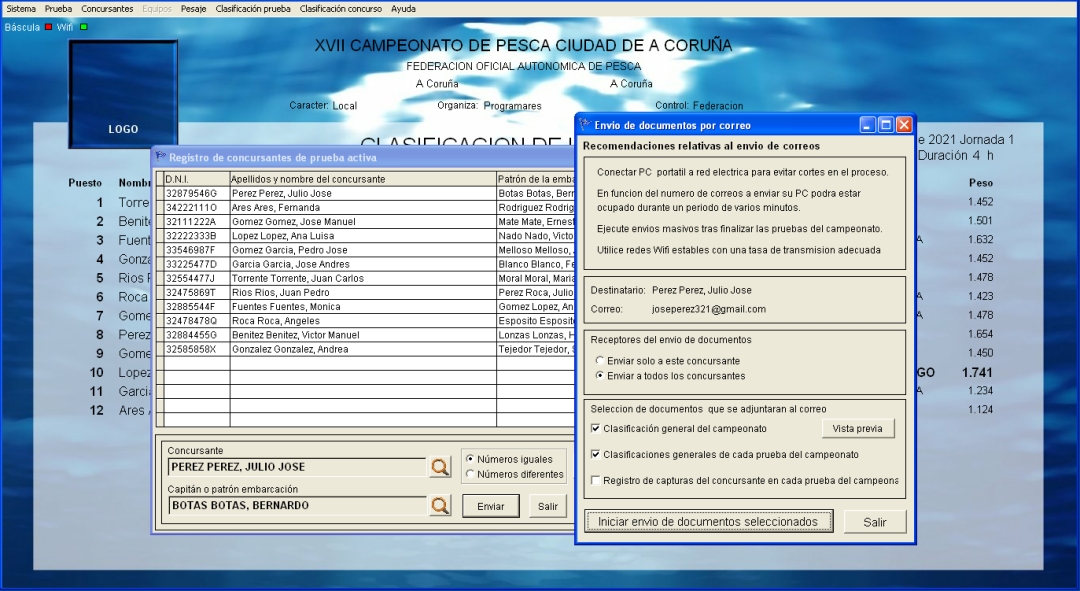Enable 'Registro de capturas del concursante' checkbox
This screenshot has height=591, width=1080.
point(596,481)
